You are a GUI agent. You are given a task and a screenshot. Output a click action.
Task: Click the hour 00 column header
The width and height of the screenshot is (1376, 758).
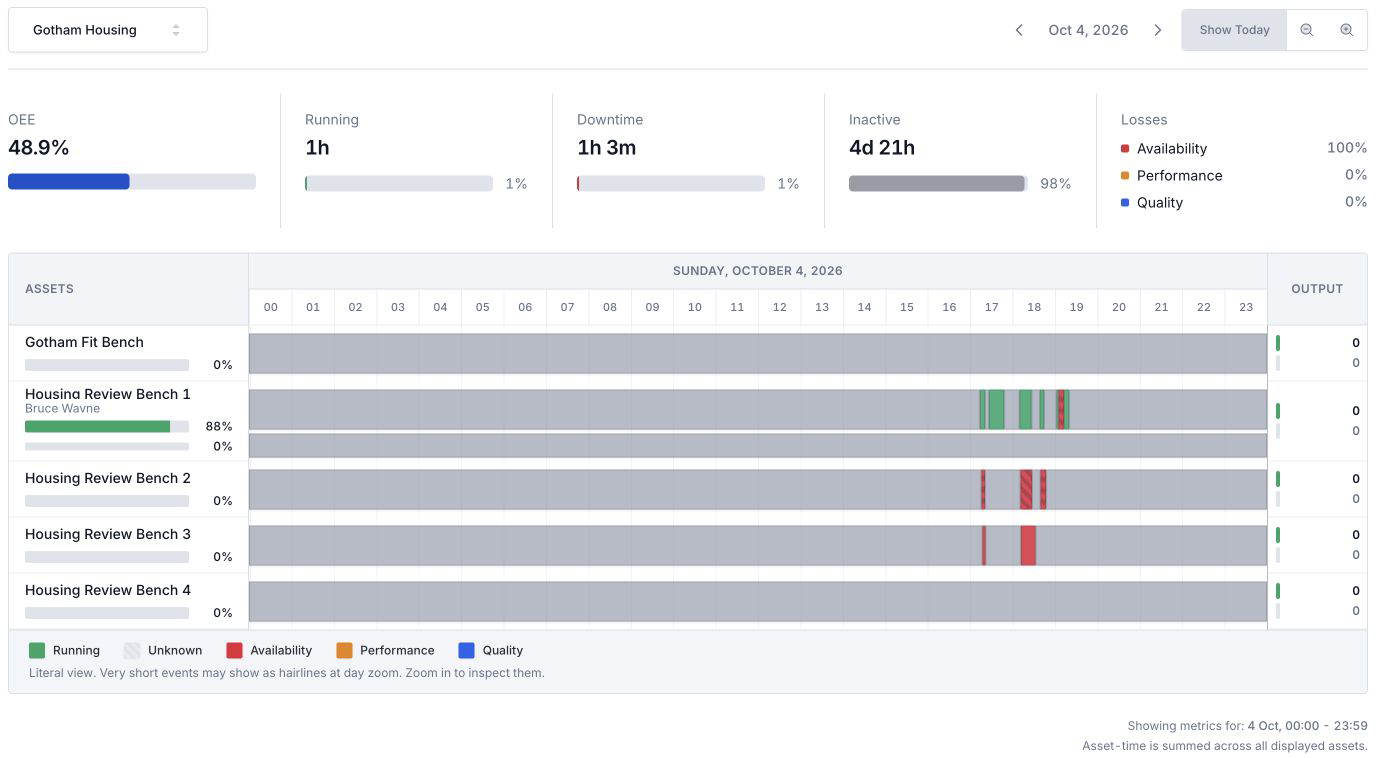point(270,307)
